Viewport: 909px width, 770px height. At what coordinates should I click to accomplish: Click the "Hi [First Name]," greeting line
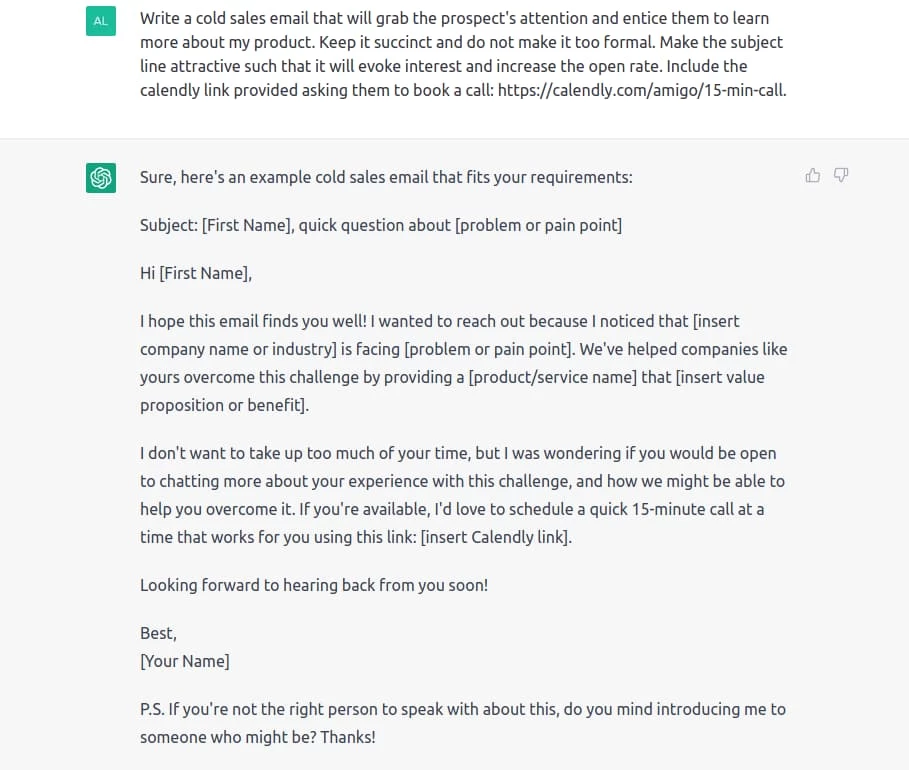[196, 273]
